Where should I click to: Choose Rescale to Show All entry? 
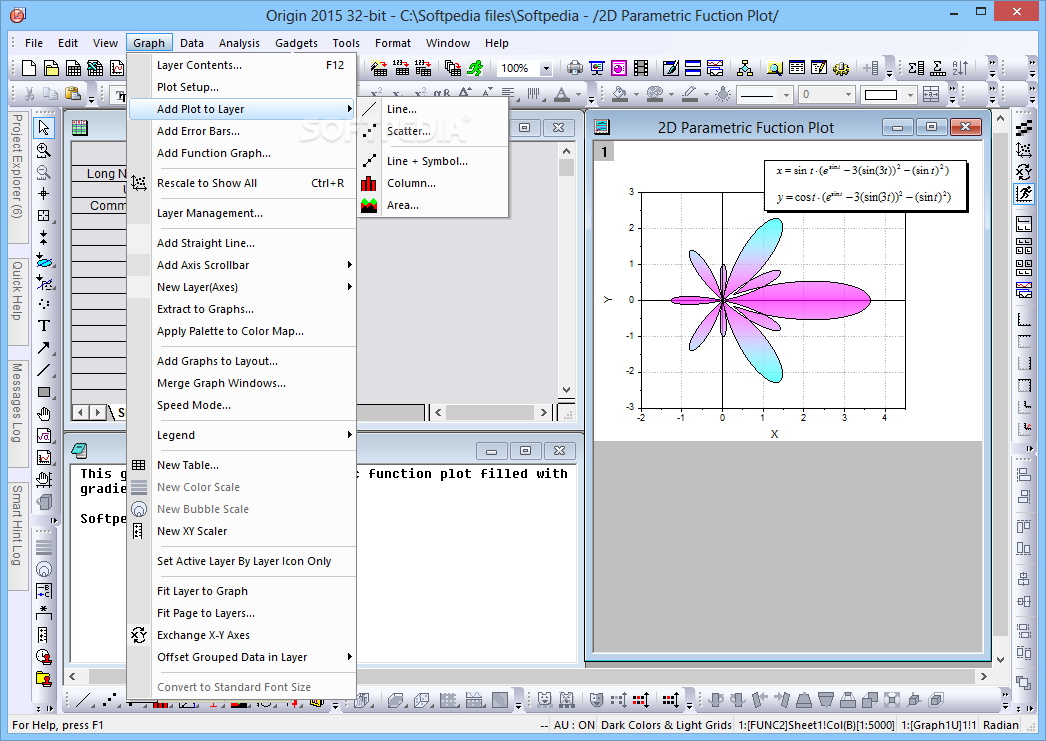pos(241,183)
